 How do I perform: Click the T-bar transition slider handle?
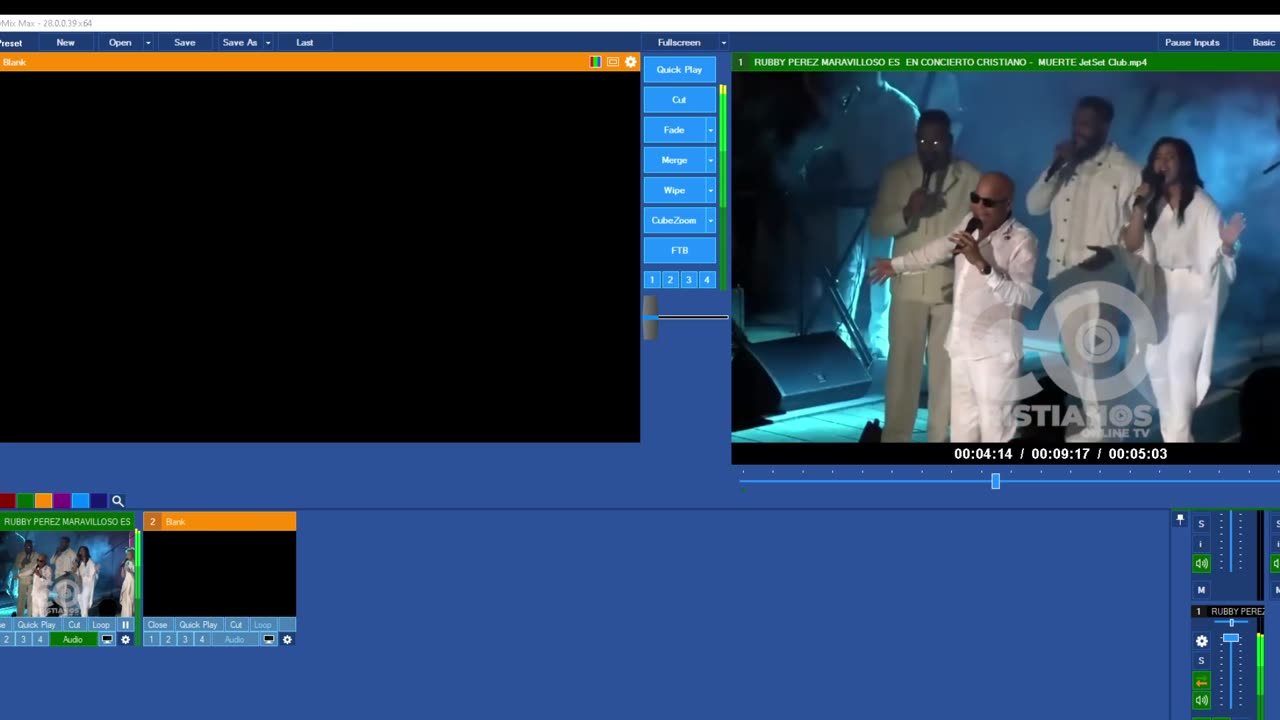651,317
